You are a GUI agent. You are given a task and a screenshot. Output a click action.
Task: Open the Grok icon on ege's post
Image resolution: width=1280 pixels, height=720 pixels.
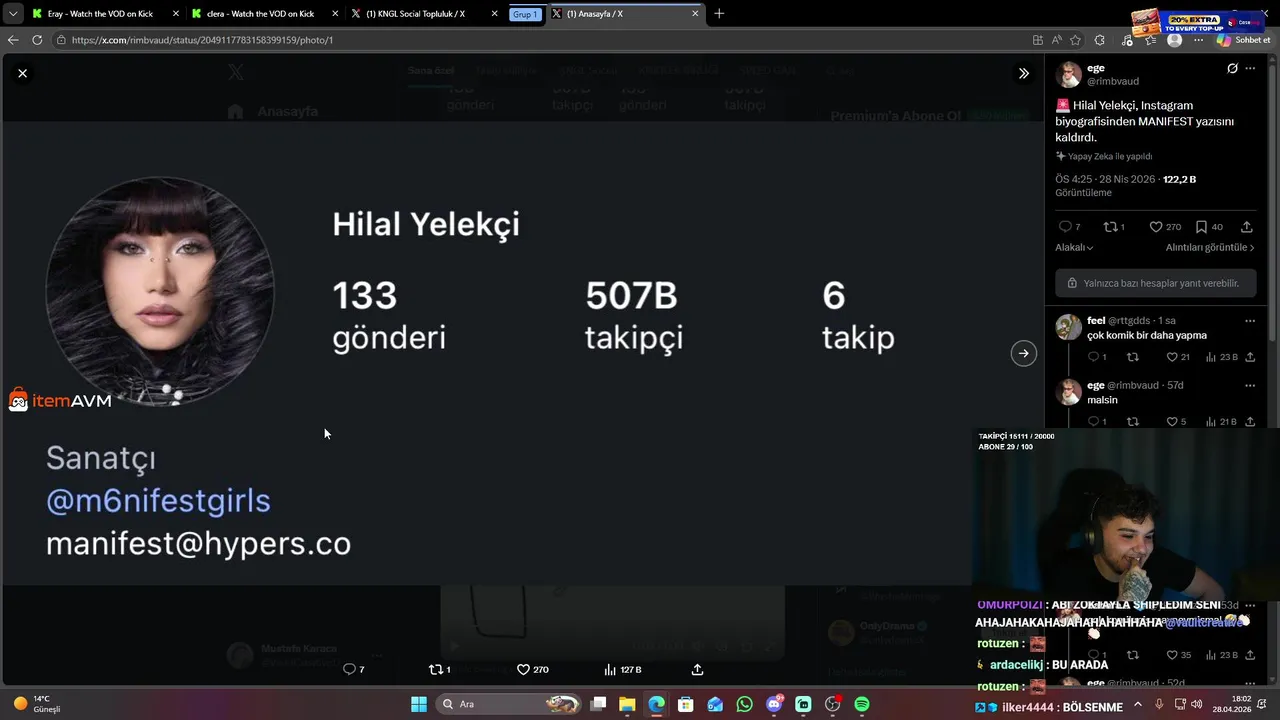1232,69
